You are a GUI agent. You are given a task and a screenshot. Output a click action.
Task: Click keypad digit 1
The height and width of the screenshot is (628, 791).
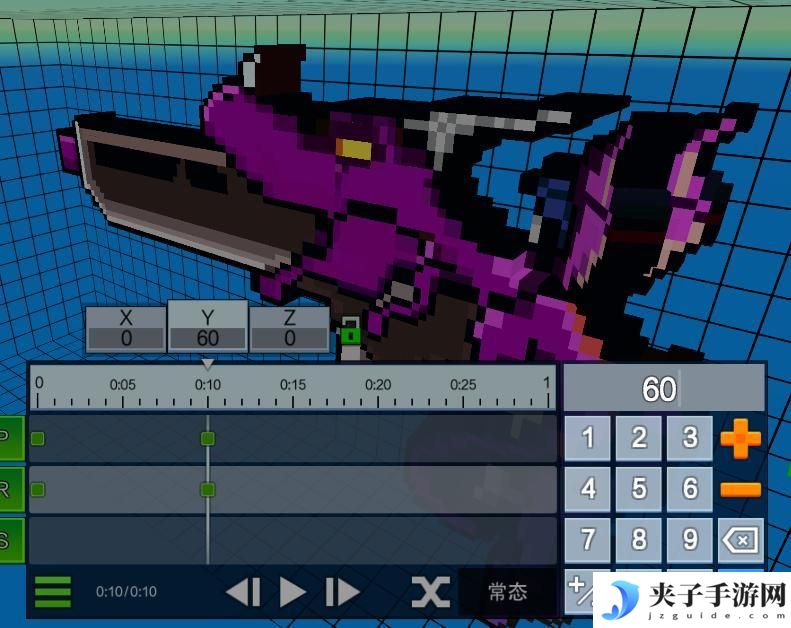click(x=587, y=438)
